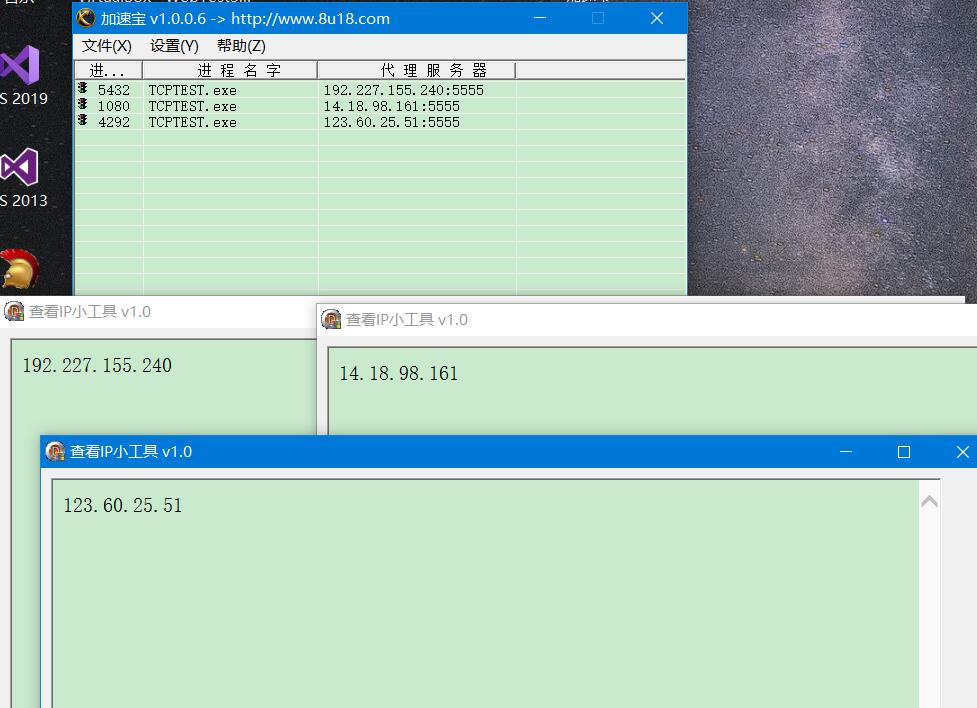Open the 文件(X) menu

click(x=107, y=46)
